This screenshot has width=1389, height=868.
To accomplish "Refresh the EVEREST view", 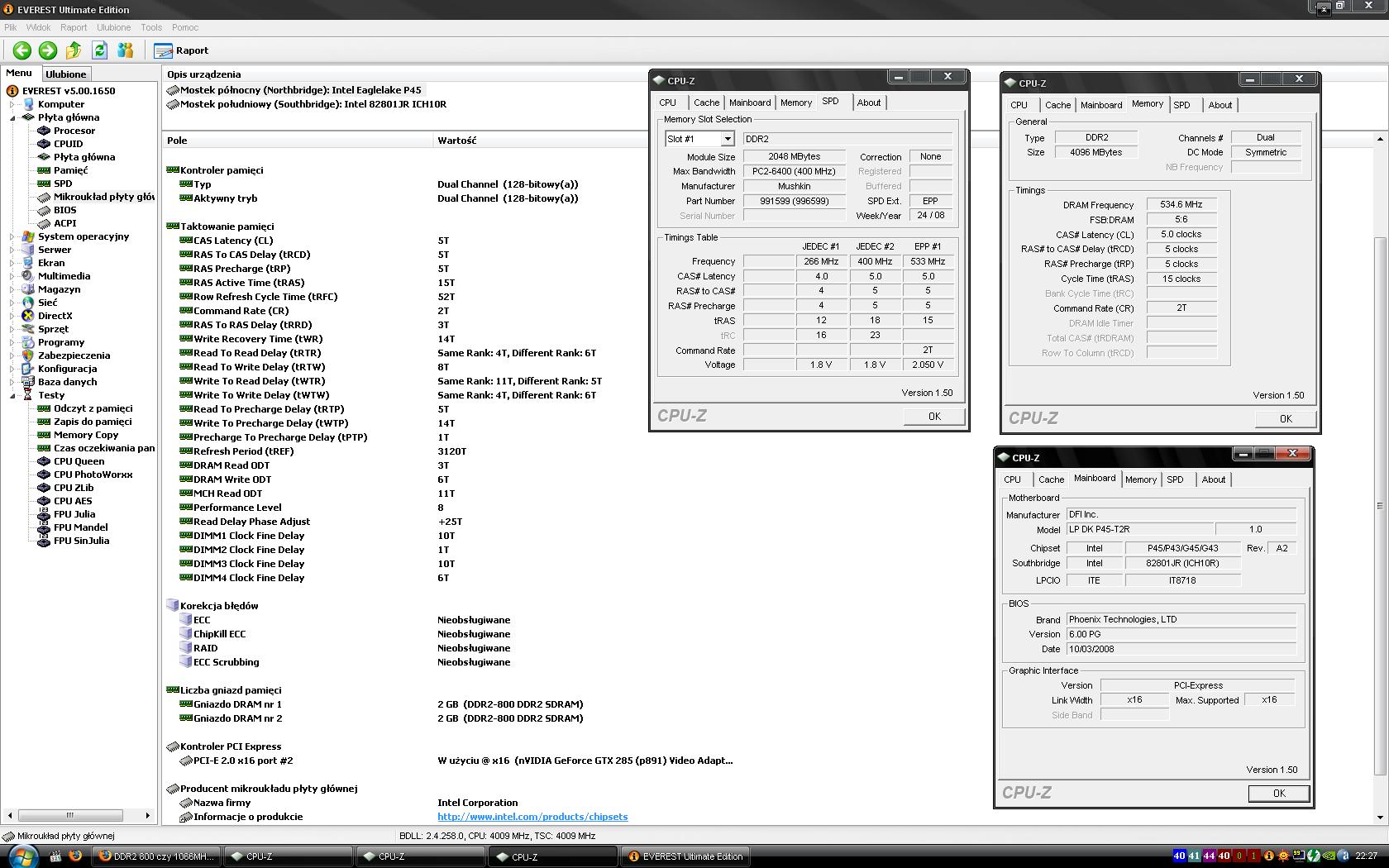I will 100,50.
